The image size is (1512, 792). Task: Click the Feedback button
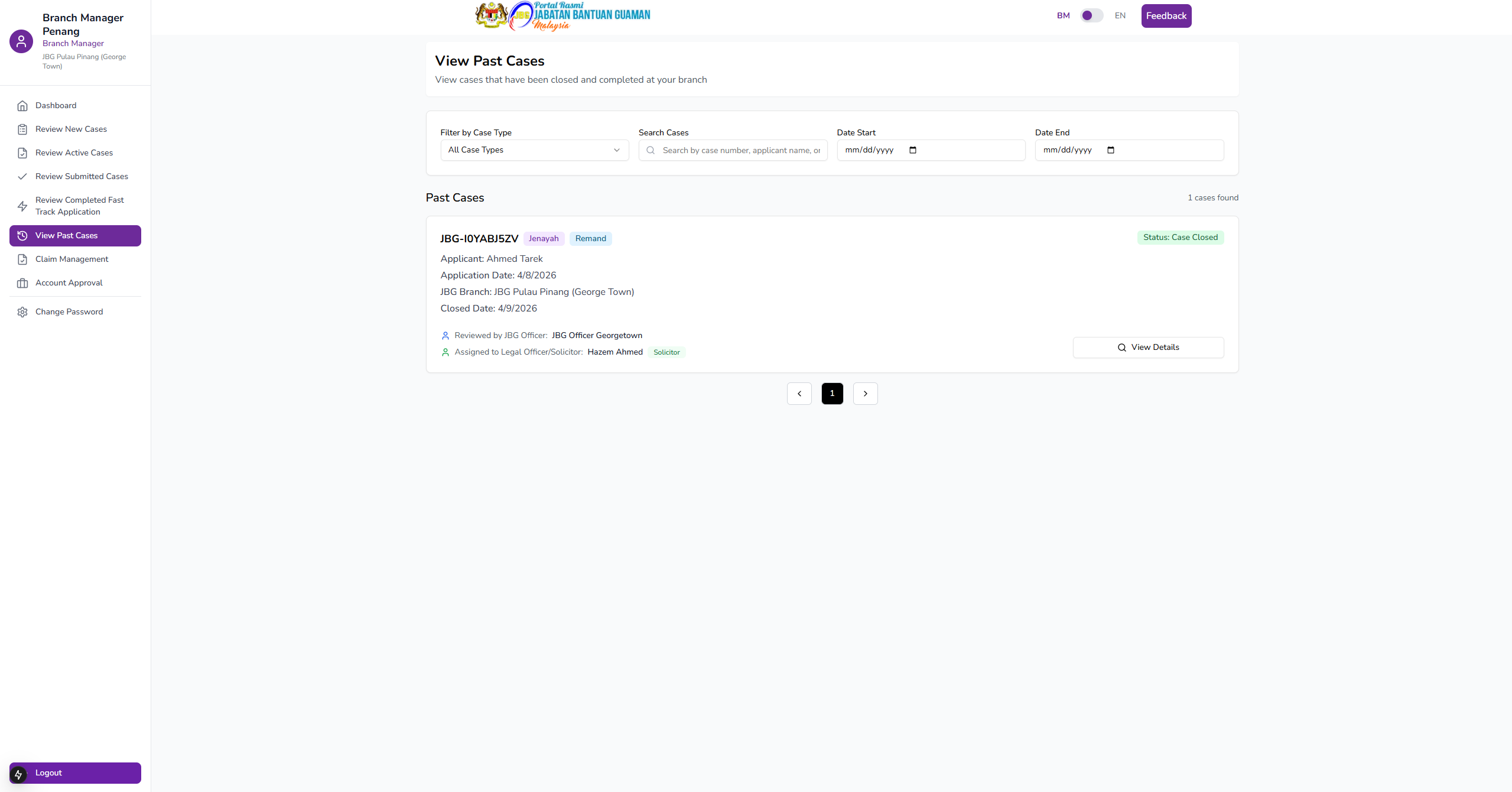pyautogui.click(x=1166, y=16)
